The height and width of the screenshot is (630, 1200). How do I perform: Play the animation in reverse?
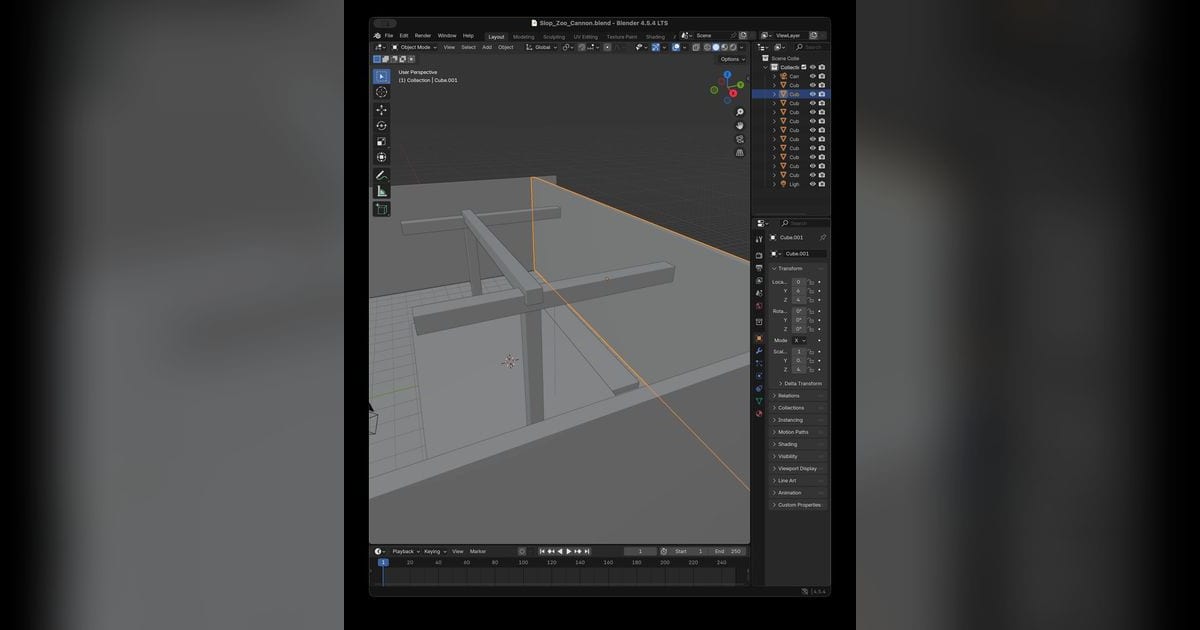click(560, 551)
